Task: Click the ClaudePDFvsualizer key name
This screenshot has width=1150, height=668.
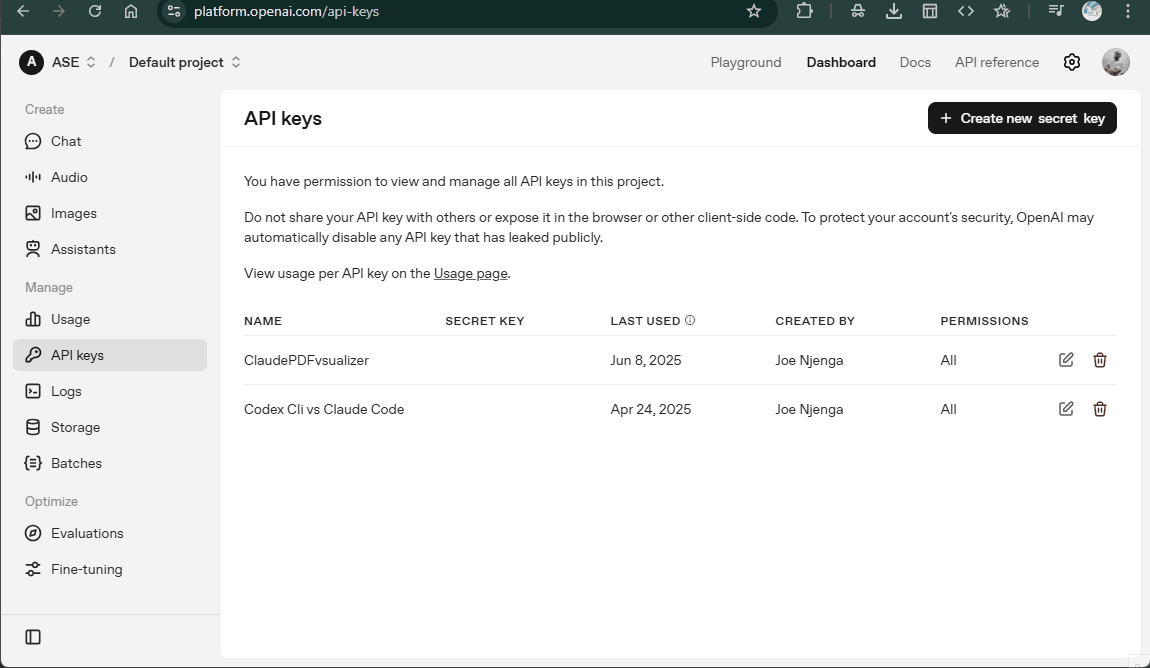Action: click(307, 360)
